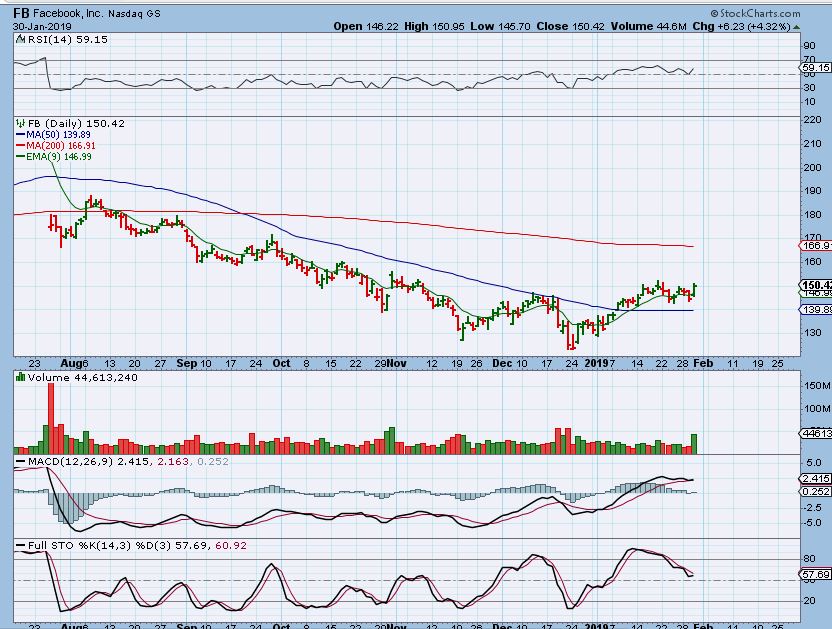
Task: Click the 0.252 histogram tag on MACD axis
Action: click(816, 492)
